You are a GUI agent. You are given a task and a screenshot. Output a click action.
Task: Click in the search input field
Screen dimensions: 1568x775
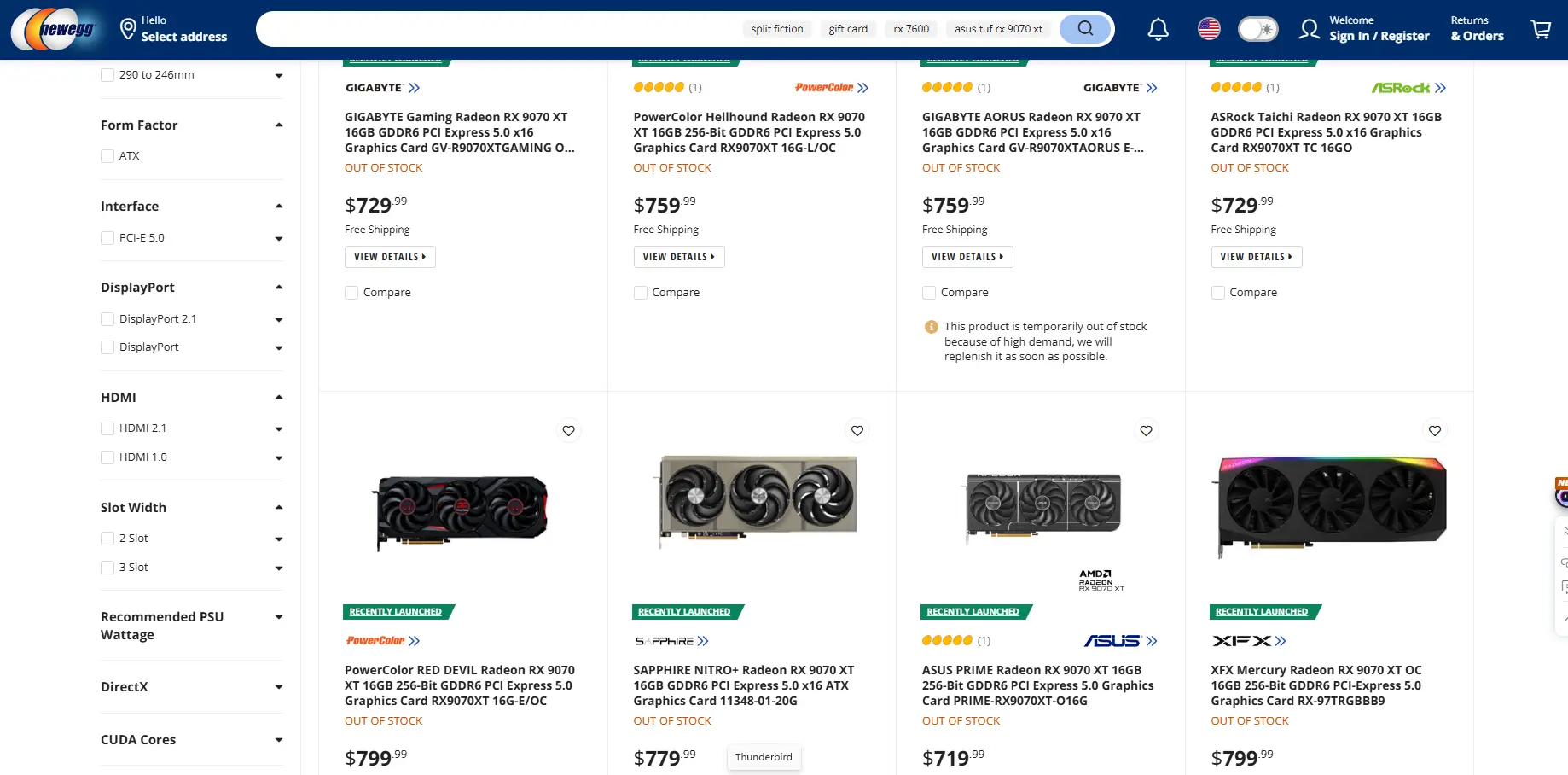(x=499, y=29)
